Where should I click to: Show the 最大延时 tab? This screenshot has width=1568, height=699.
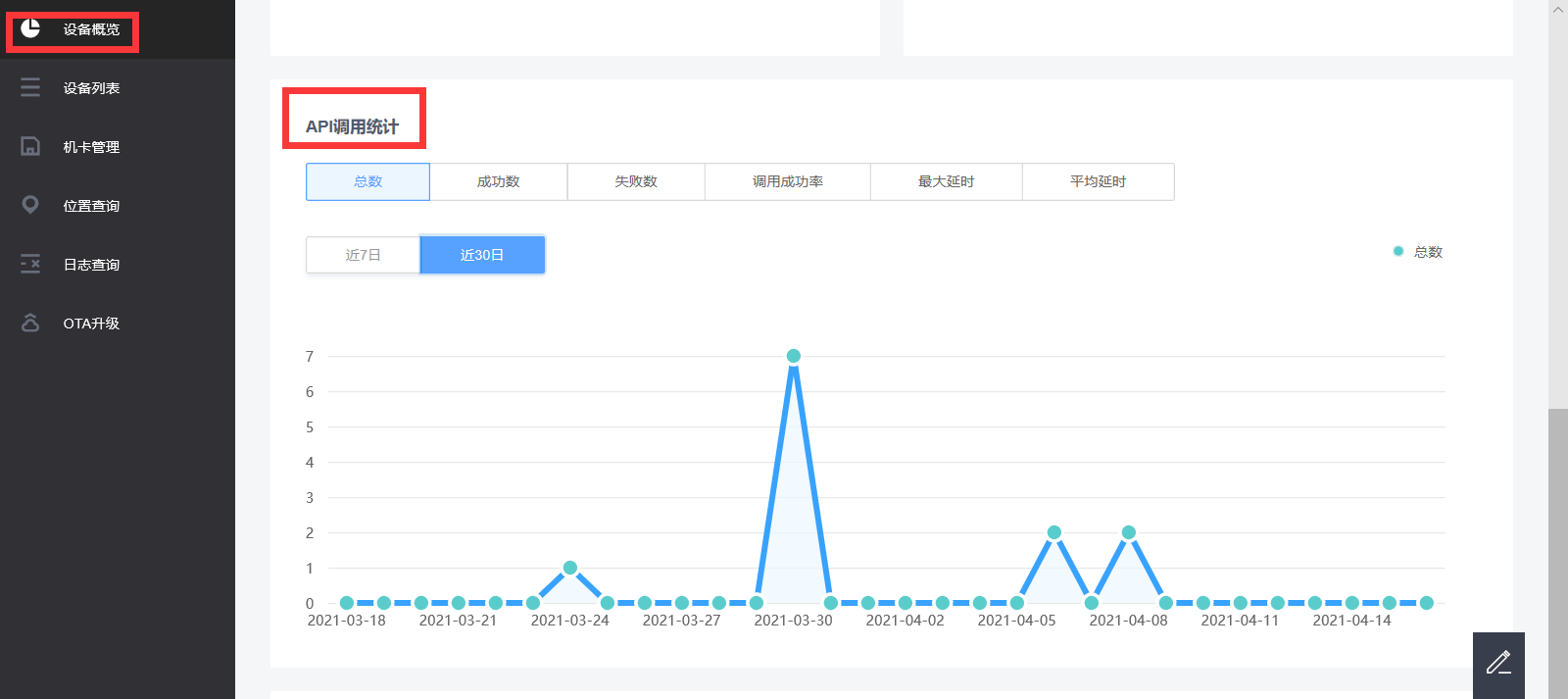coord(947,181)
